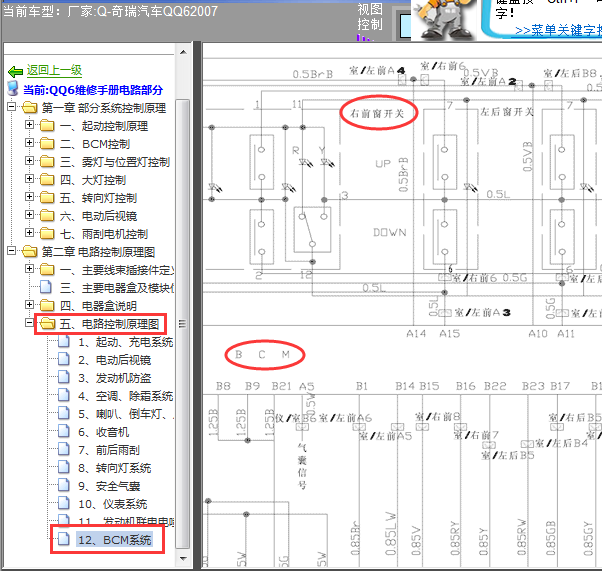This screenshot has width=602, height=571.
Task: Click the folder icon of 七、雨刮电机控制
Action: (47, 233)
